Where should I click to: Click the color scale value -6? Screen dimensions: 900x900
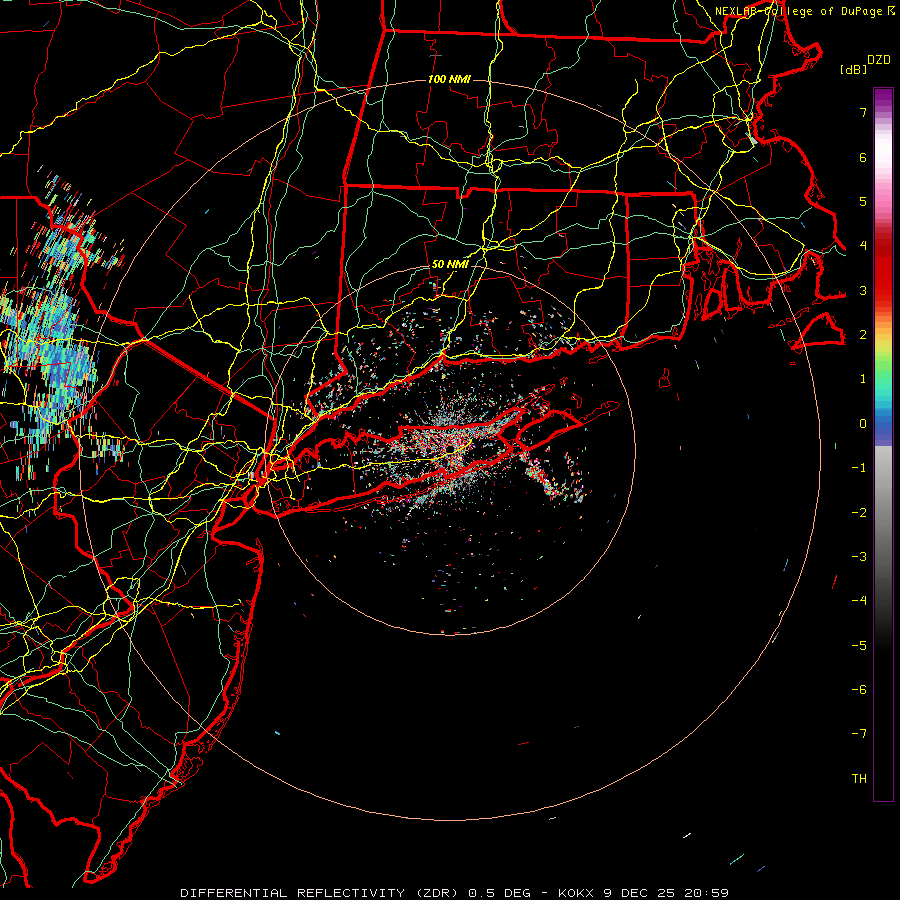(x=859, y=690)
